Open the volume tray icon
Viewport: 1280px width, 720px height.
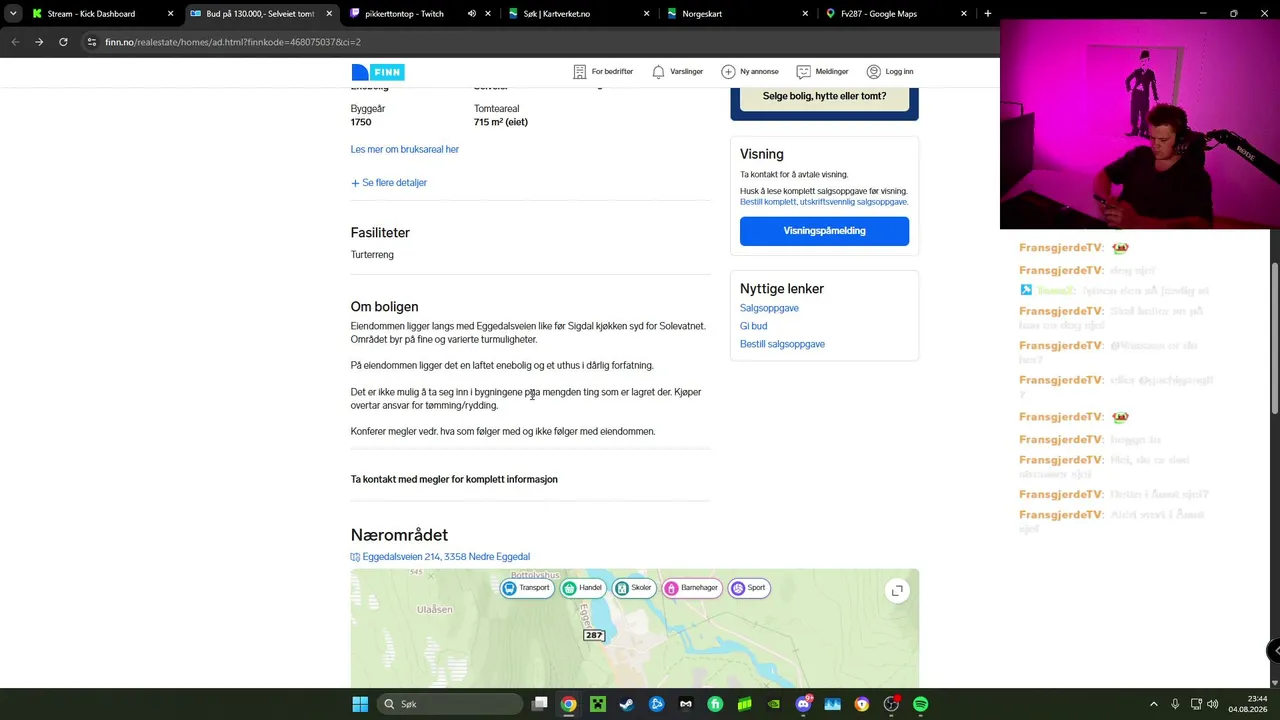click(x=1213, y=704)
